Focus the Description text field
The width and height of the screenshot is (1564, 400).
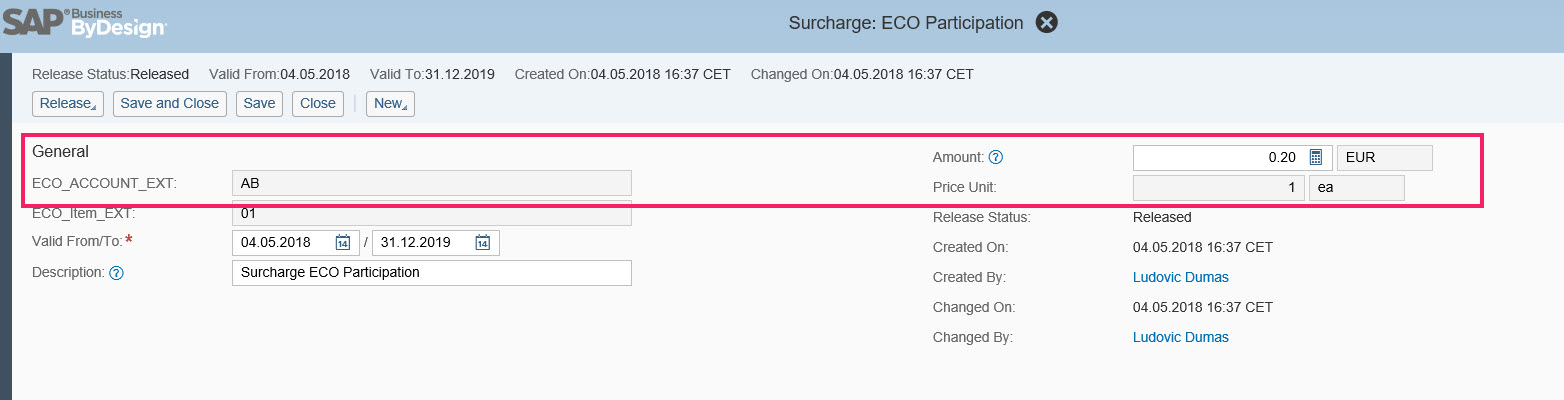[x=432, y=273]
